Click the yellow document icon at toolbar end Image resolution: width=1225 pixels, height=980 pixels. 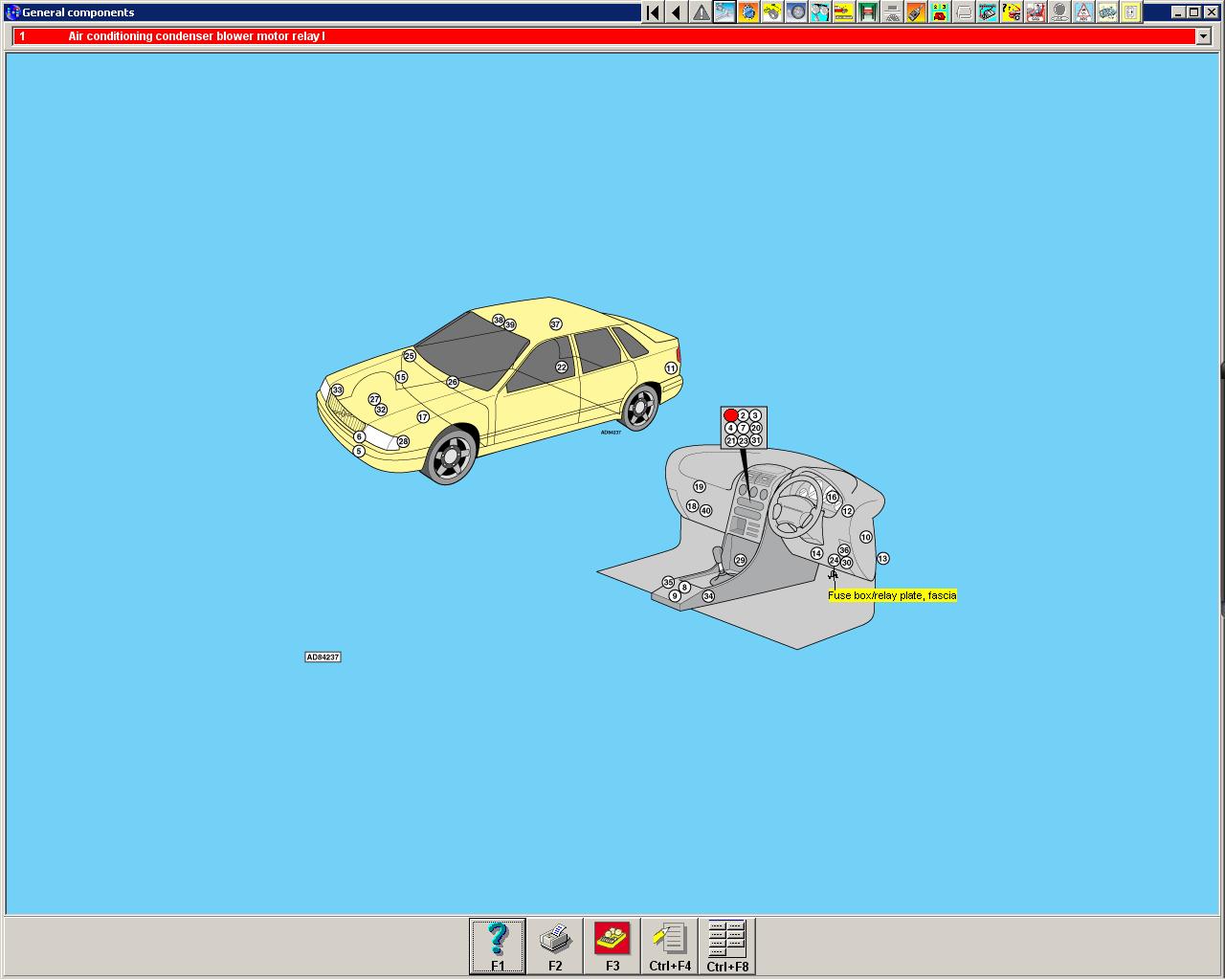point(1131,12)
